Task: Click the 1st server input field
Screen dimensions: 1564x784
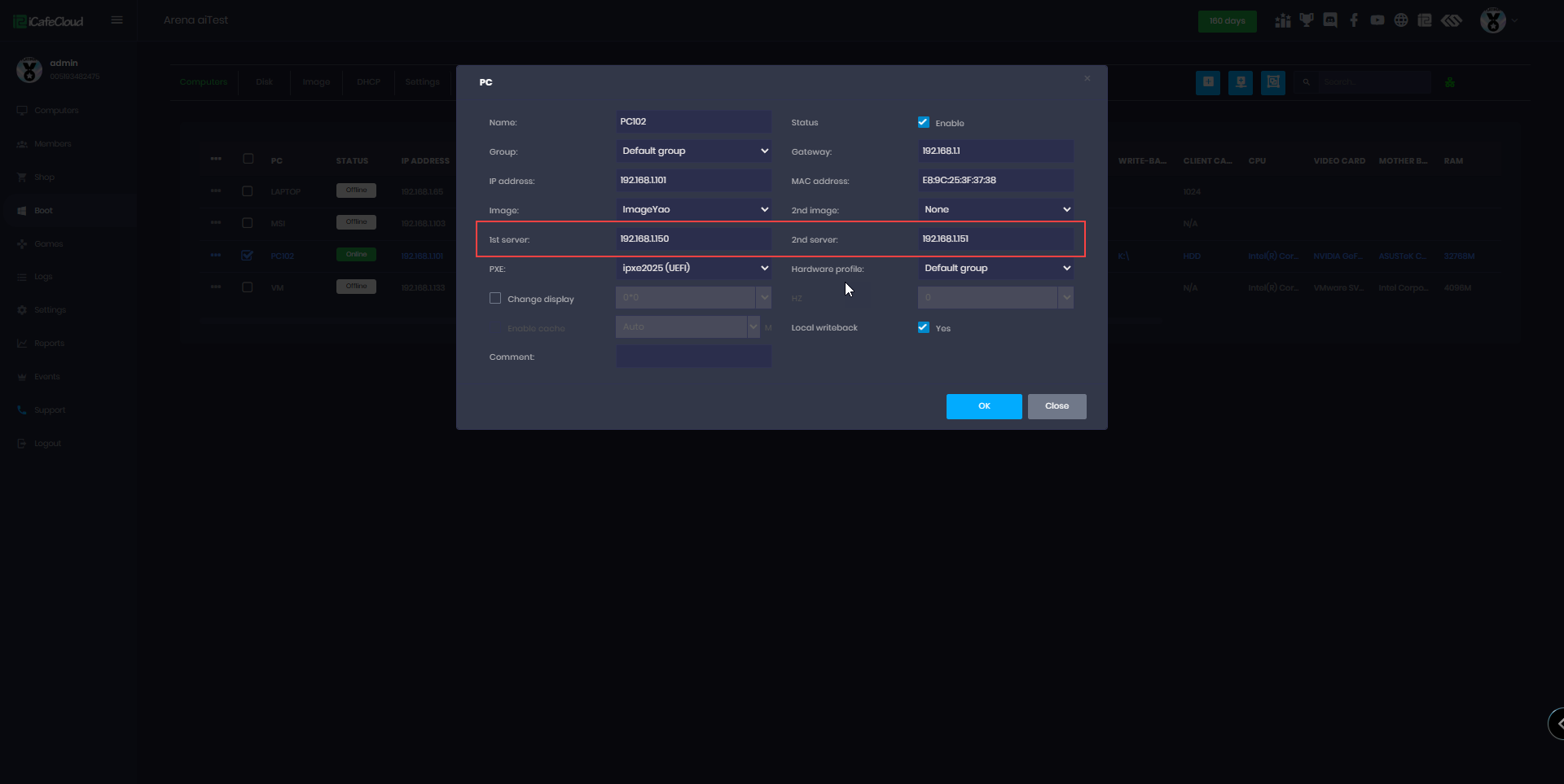Action: [693, 239]
